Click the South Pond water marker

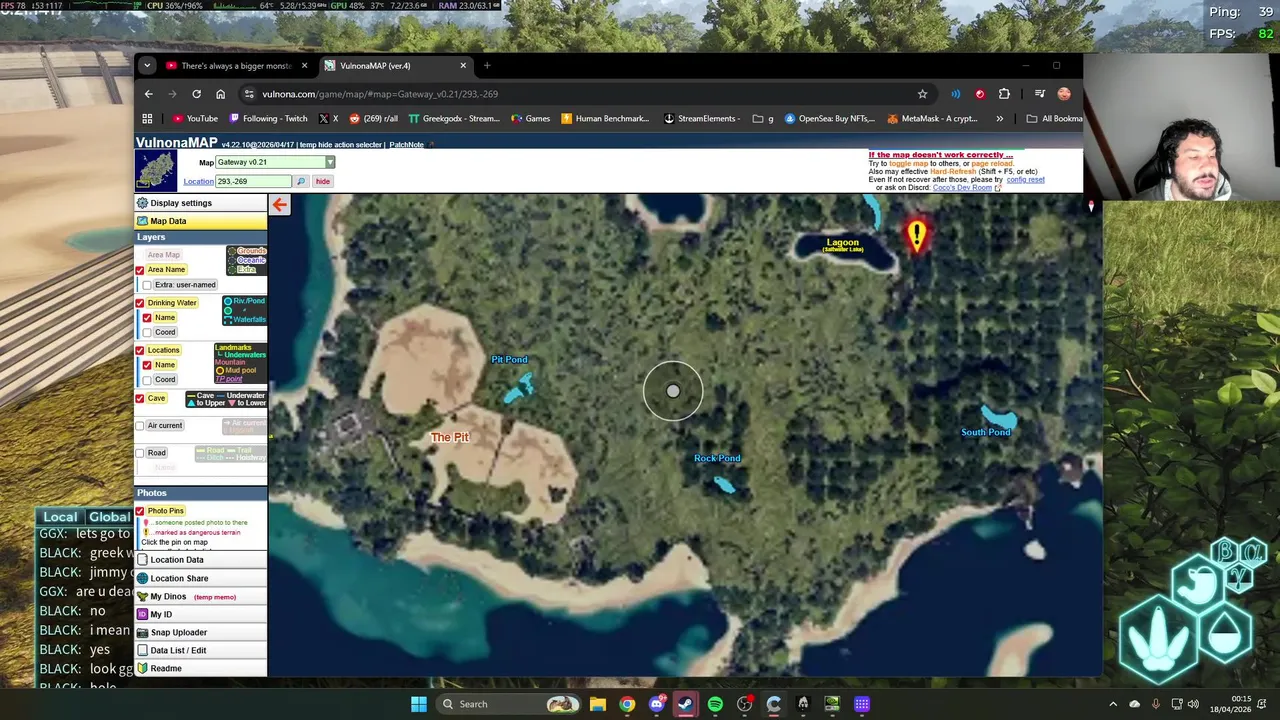[x=999, y=416]
